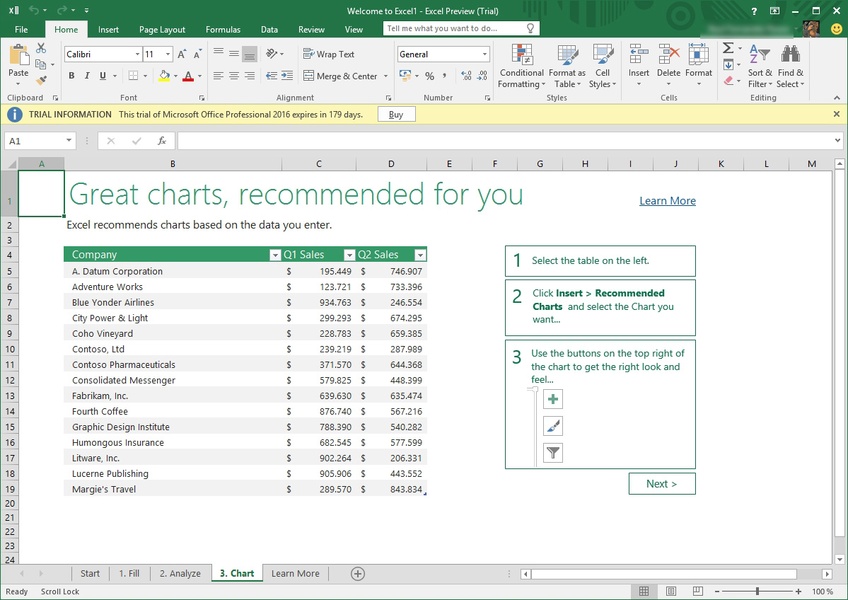Click the Format as Table icon
848x600 pixels.
567,66
